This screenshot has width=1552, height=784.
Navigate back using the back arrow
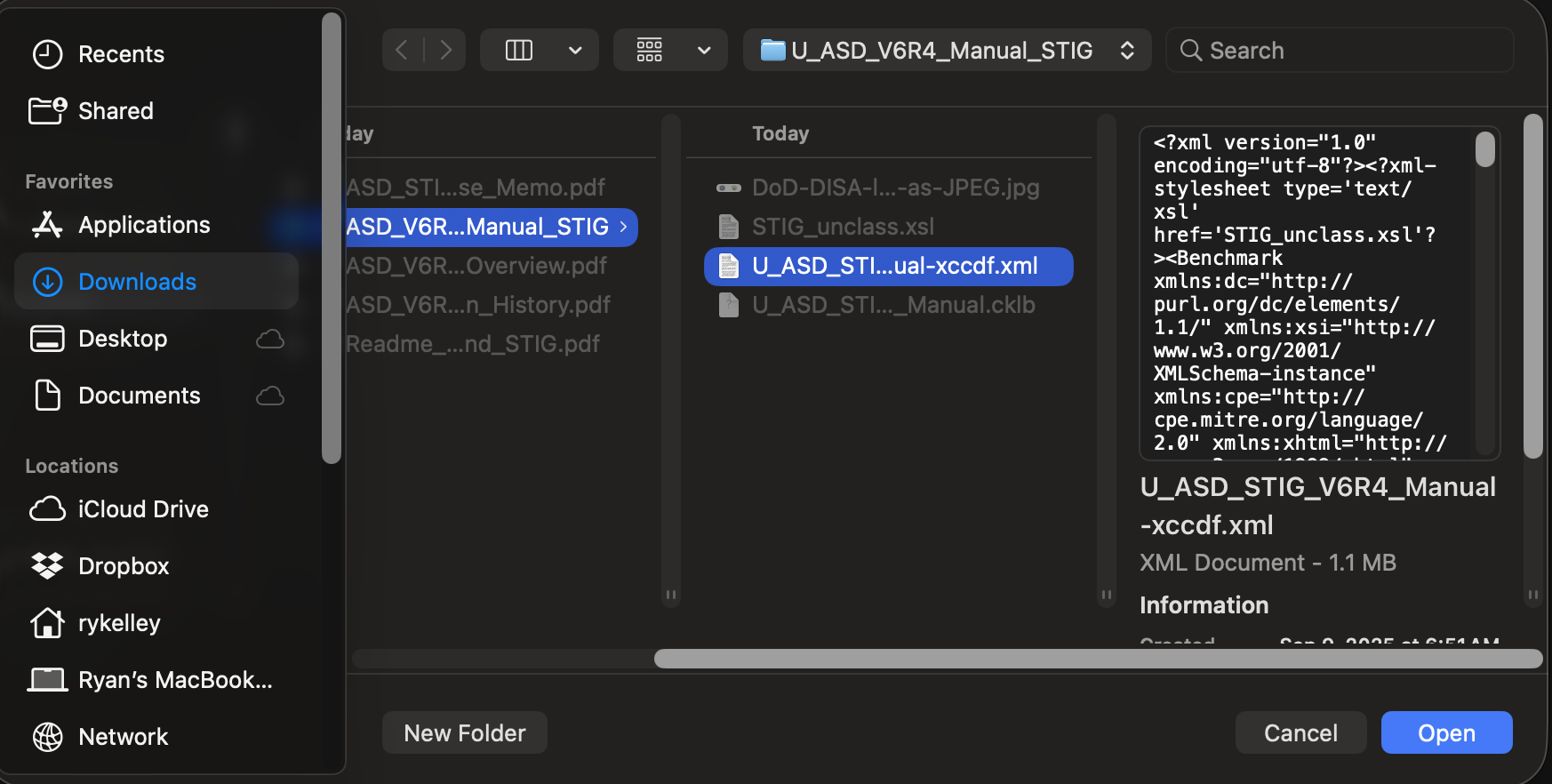pos(402,50)
